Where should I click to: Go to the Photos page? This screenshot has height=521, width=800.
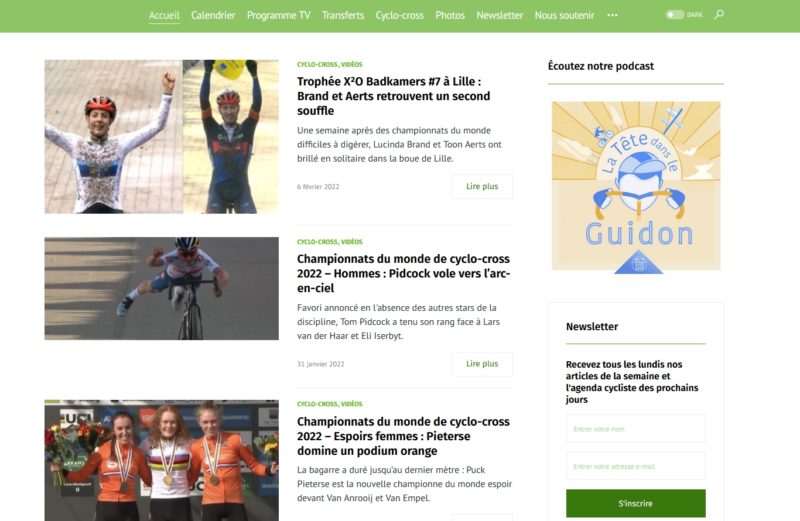450,15
